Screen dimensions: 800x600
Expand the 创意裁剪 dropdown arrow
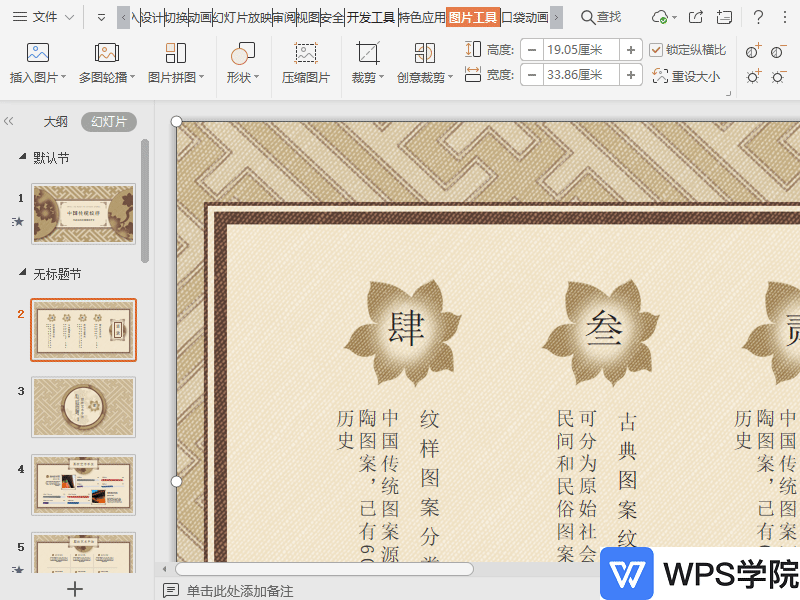click(x=451, y=78)
